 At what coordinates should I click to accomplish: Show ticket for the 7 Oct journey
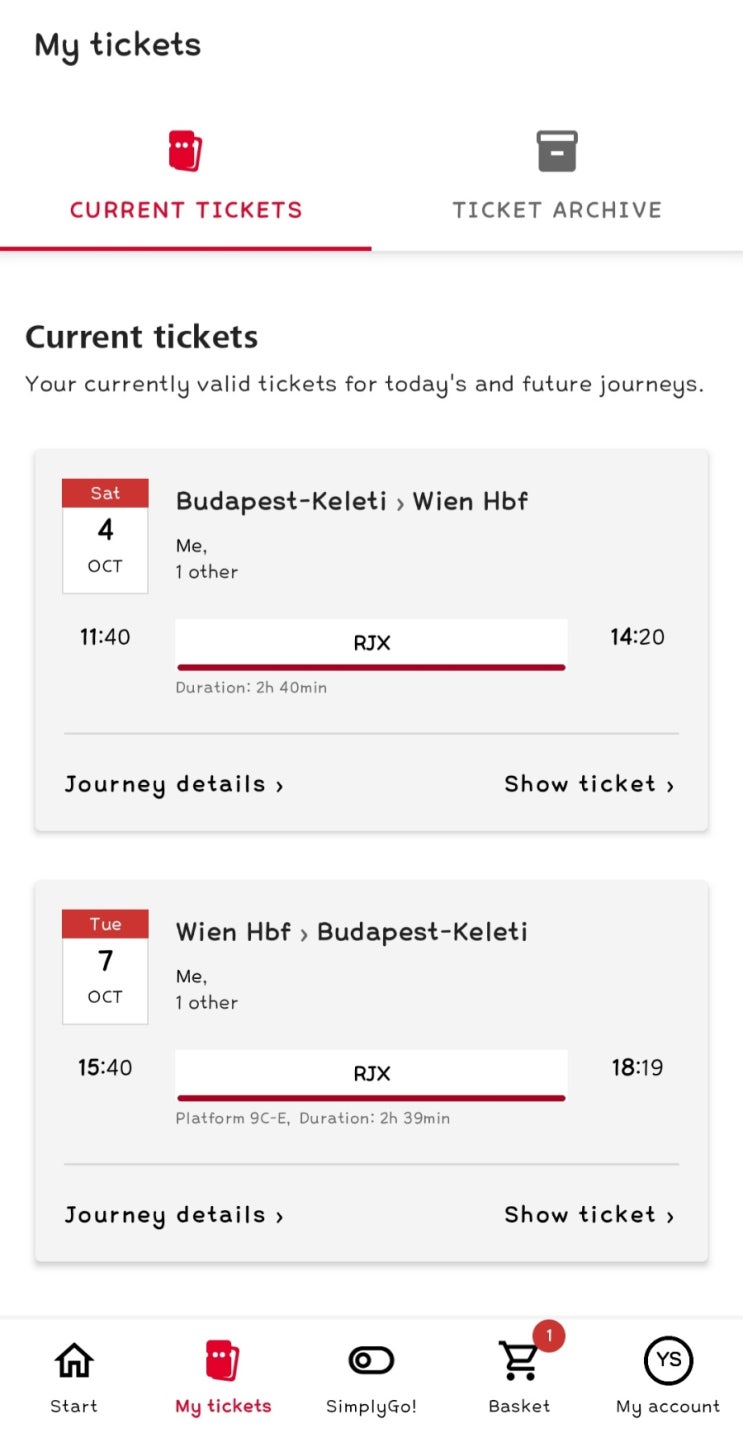pyautogui.click(x=589, y=1215)
